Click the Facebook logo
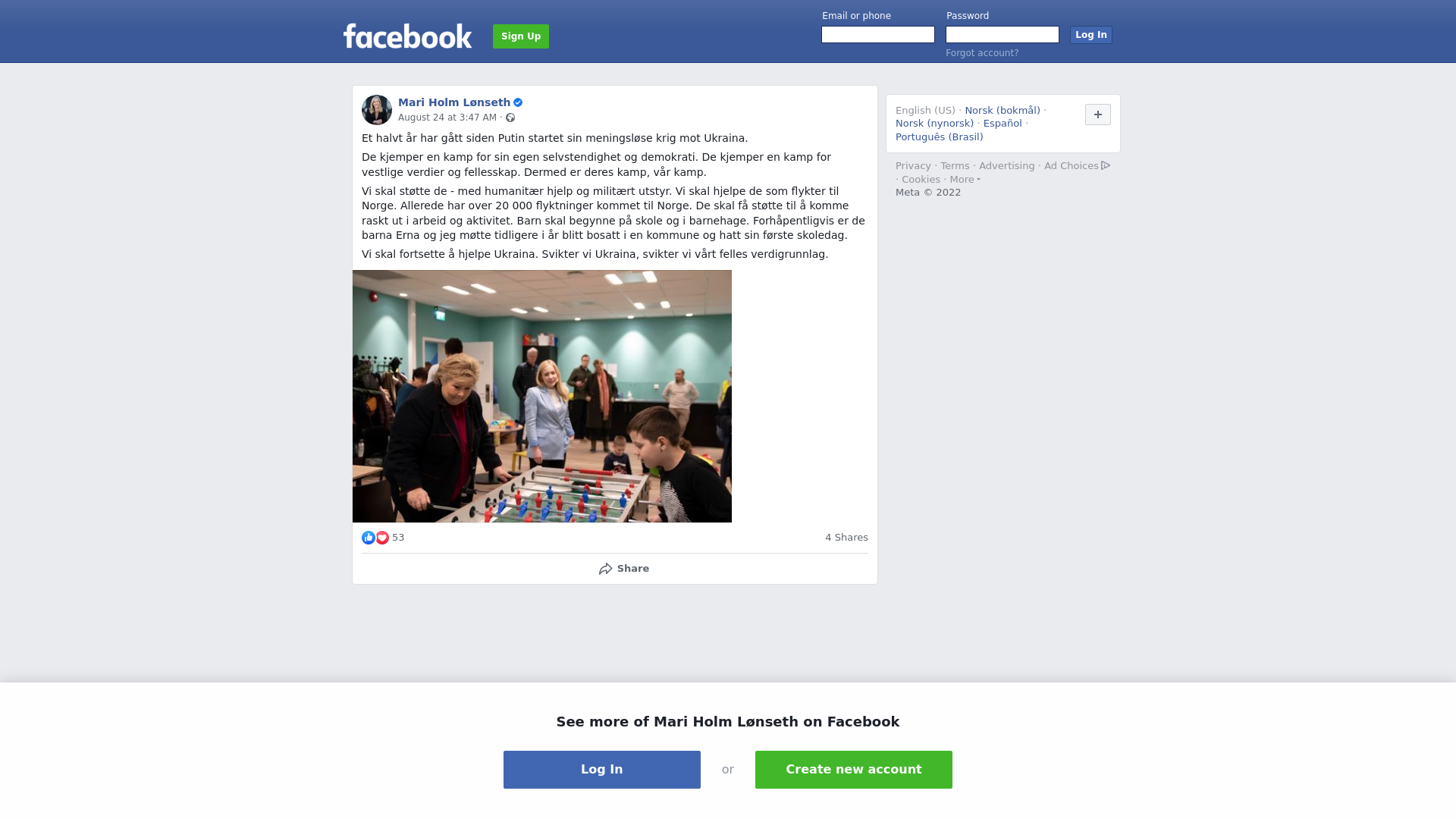This screenshot has height=819, width=1456. pos(407,36)
